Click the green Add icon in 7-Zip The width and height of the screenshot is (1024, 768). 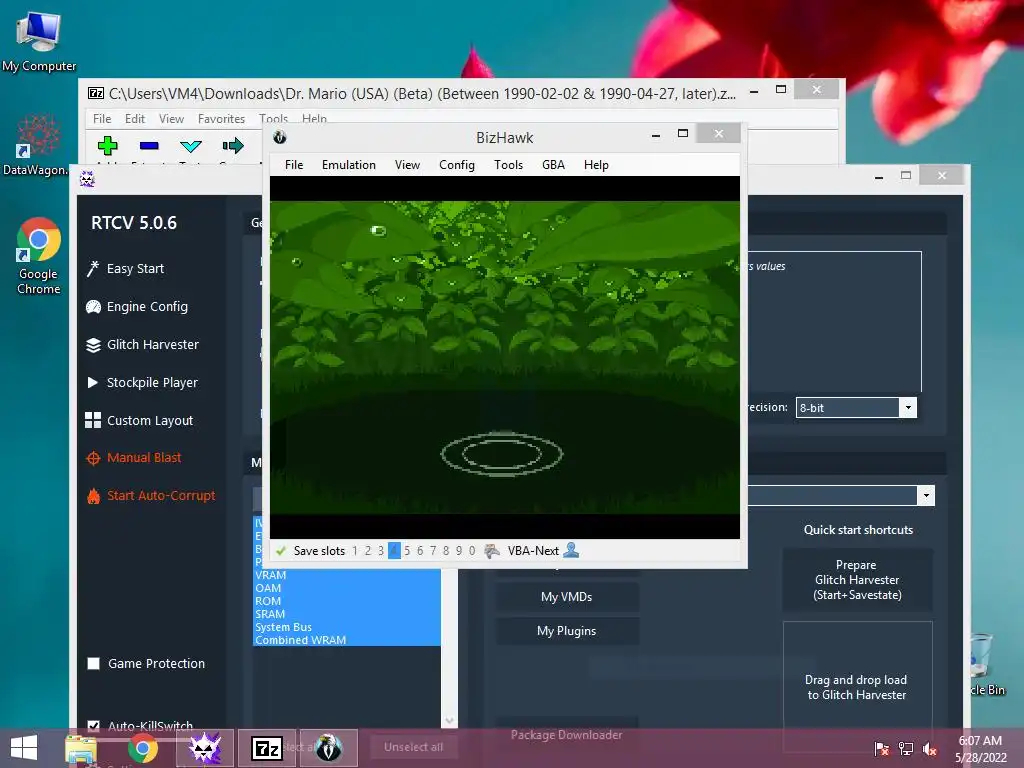(x=108, y=145)
